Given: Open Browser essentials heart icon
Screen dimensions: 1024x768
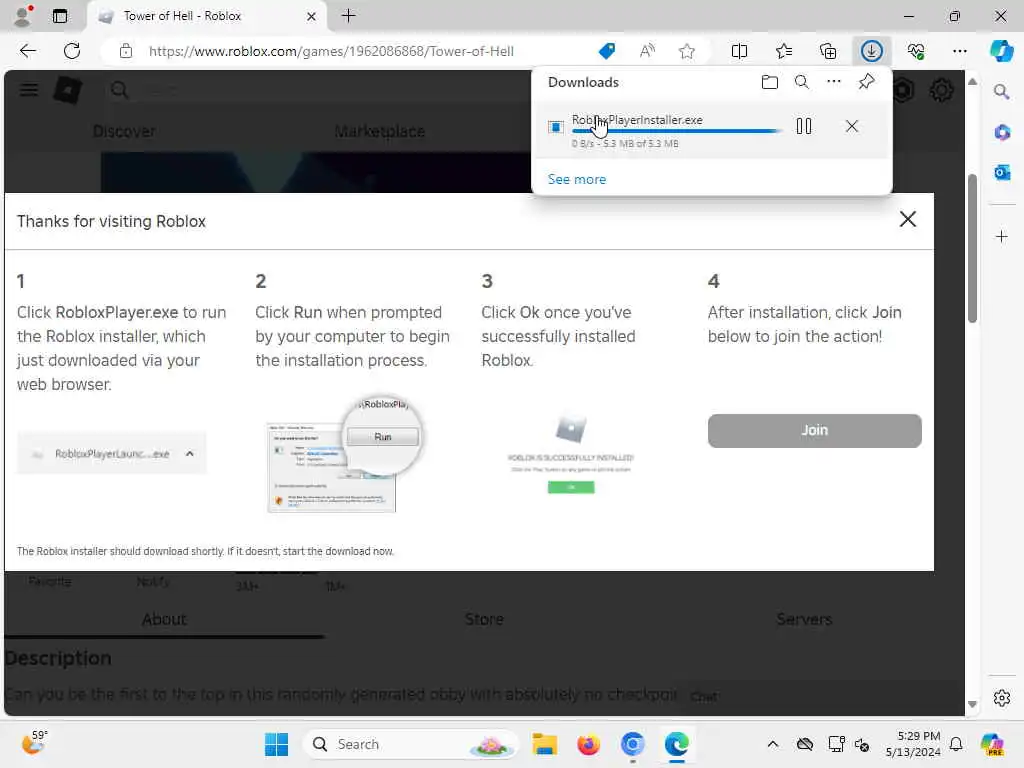Looking at the screenshot, I should pos(916,51).
